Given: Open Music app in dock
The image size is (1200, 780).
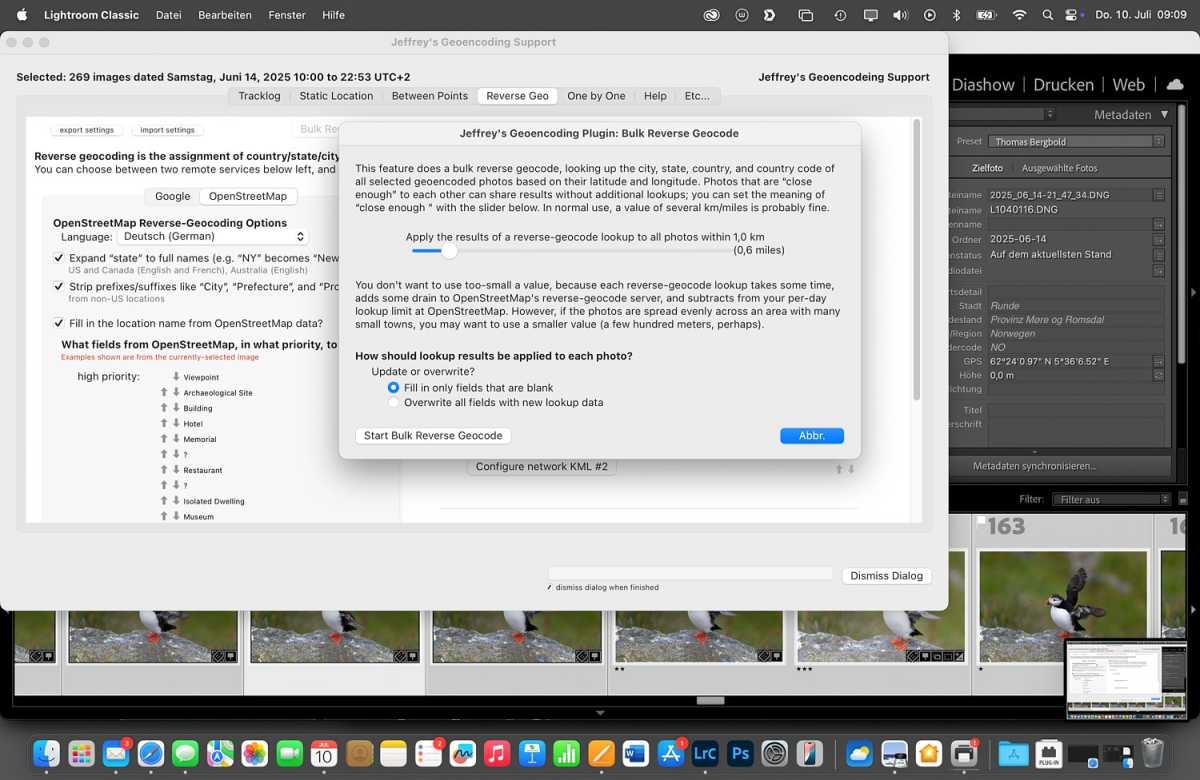Looking at the screenshot, I should coord(497,753).
